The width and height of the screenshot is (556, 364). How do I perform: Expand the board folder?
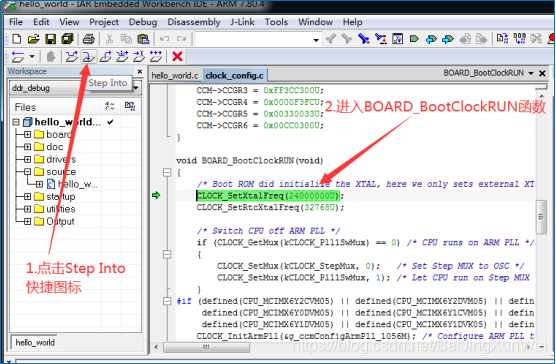(27, 135)
